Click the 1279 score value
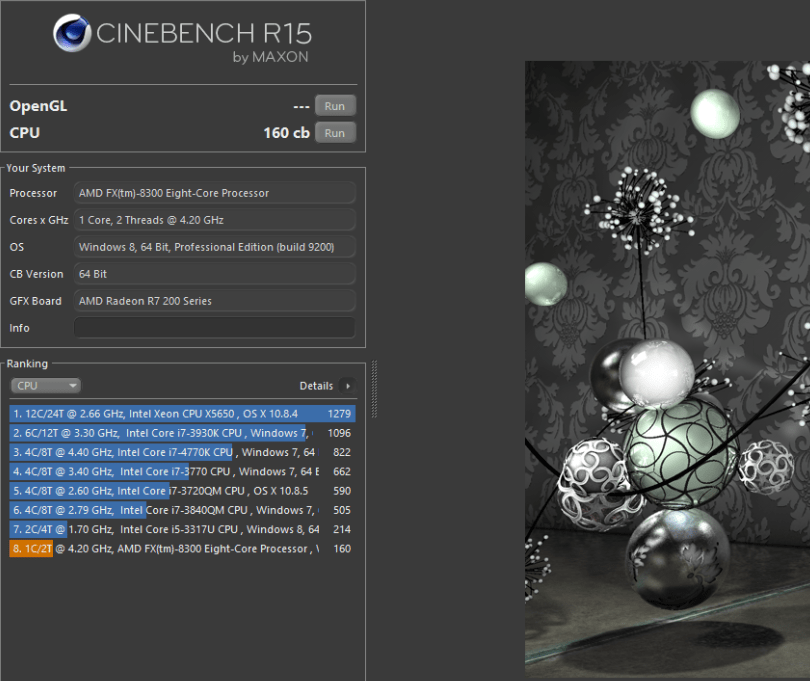Viewport: 810px width, 681px height. pyautogui.click(x=339, y=413)
